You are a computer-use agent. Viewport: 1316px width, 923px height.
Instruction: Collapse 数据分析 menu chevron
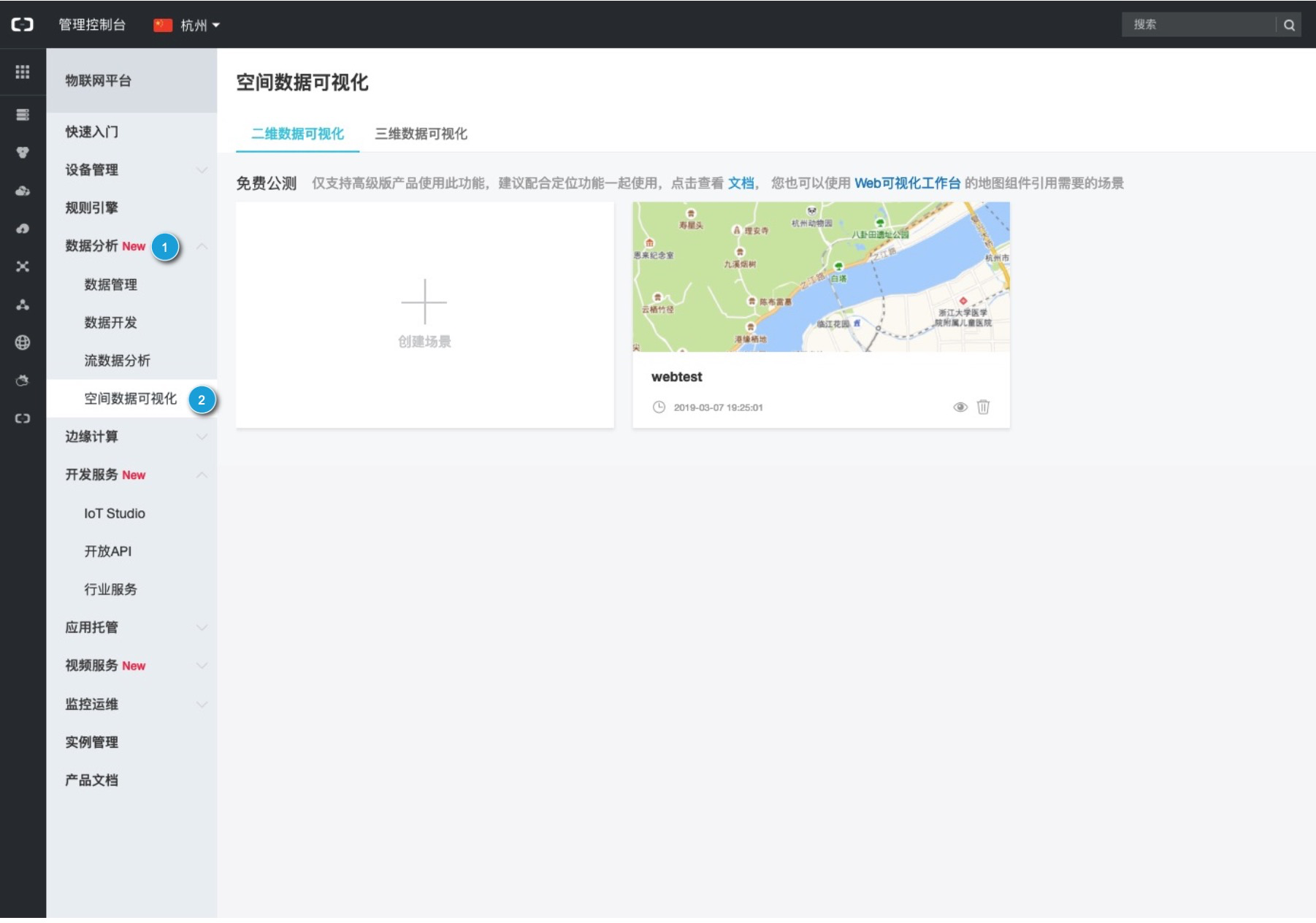(x=202, y=246)
